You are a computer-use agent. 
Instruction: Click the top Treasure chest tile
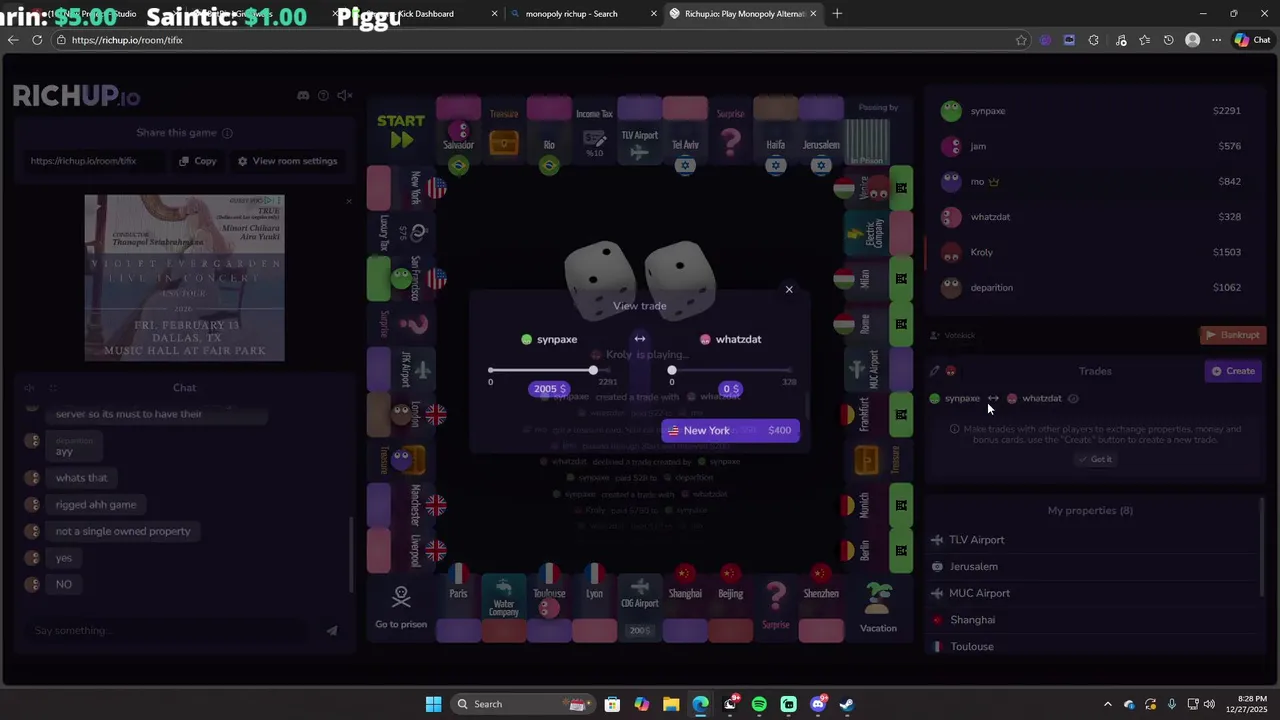504,131
